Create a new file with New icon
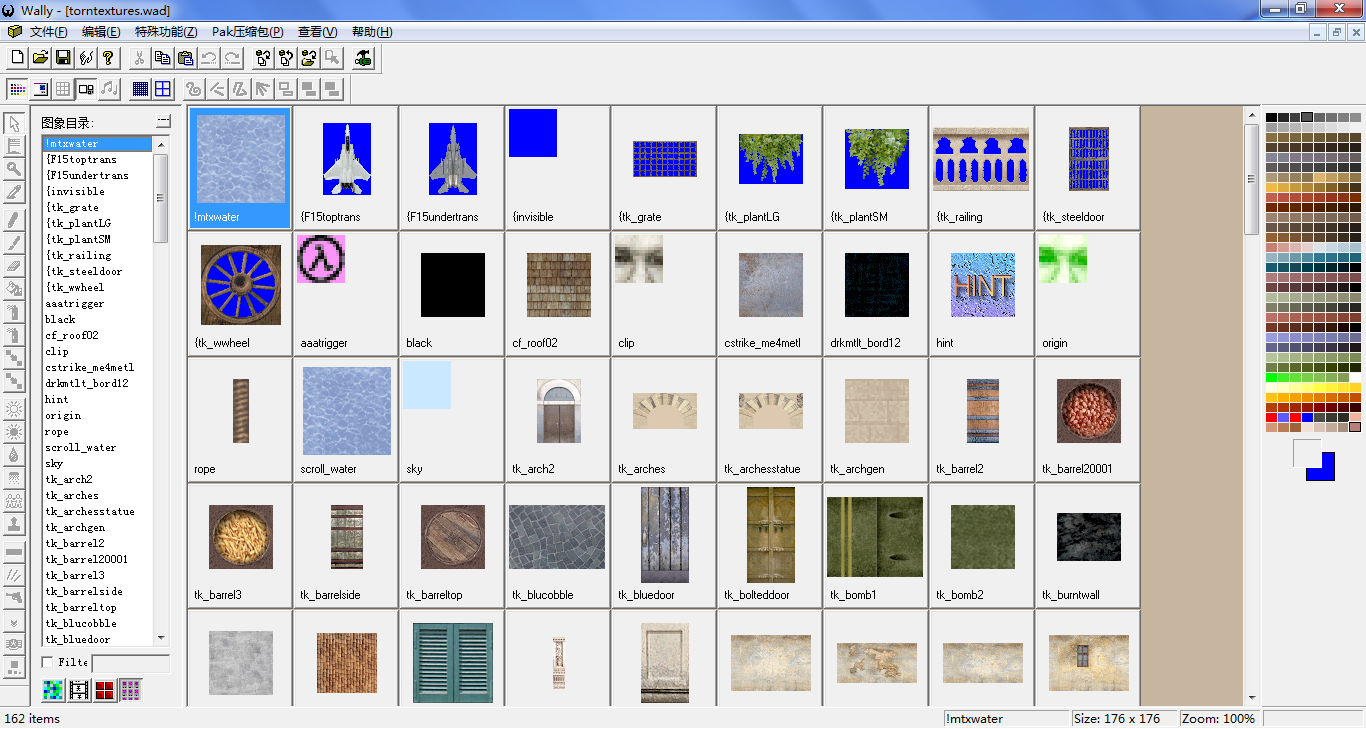This screenshot has height=729, width=1366. tap(17, 58)
